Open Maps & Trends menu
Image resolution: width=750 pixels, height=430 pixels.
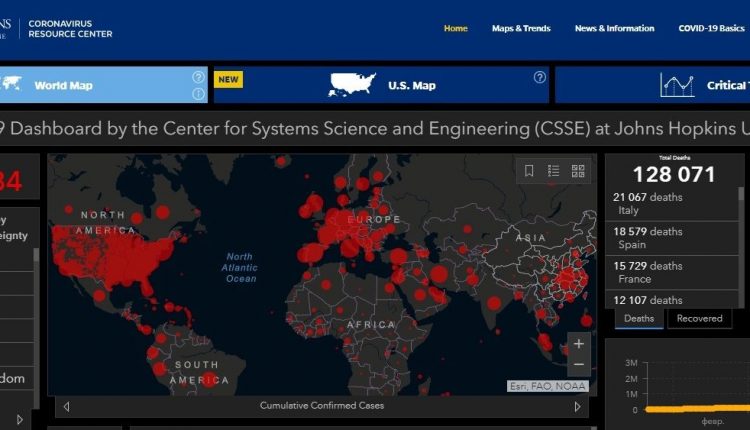521,28
